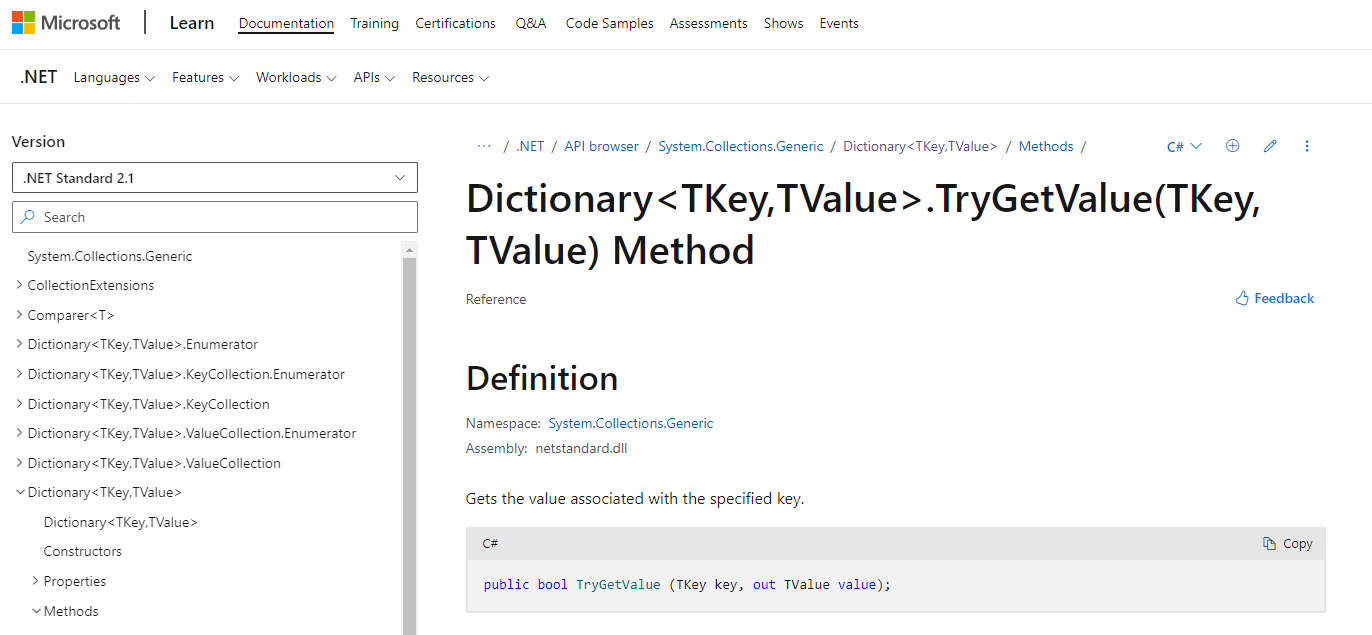Open the API browser breadcrumb
Screen dimensions: 1372x635
601,146
